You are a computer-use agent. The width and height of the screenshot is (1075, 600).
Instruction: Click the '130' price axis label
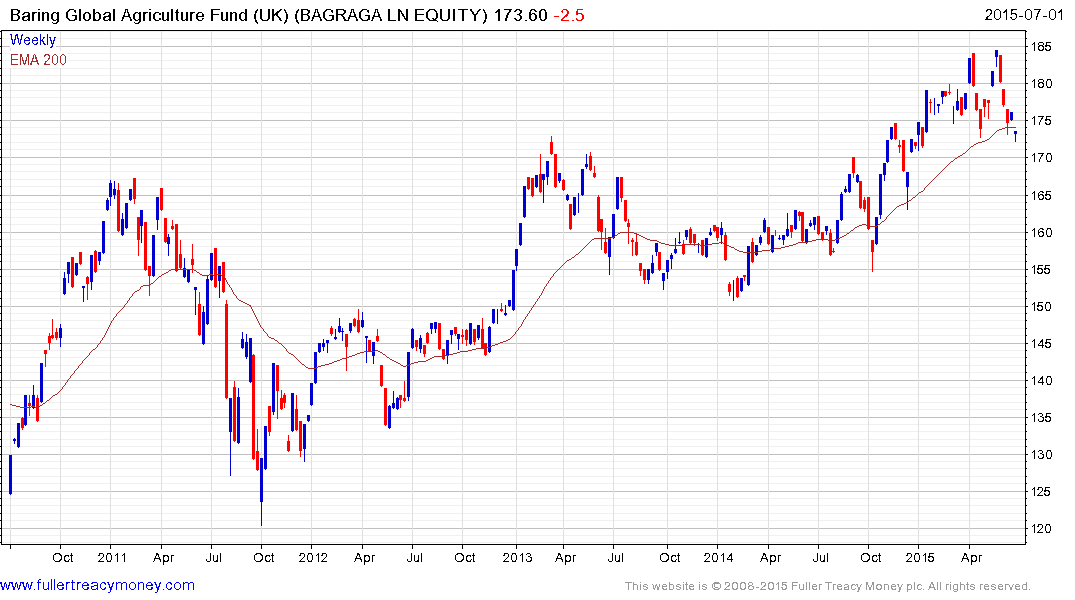click(x=1042, y=455)
